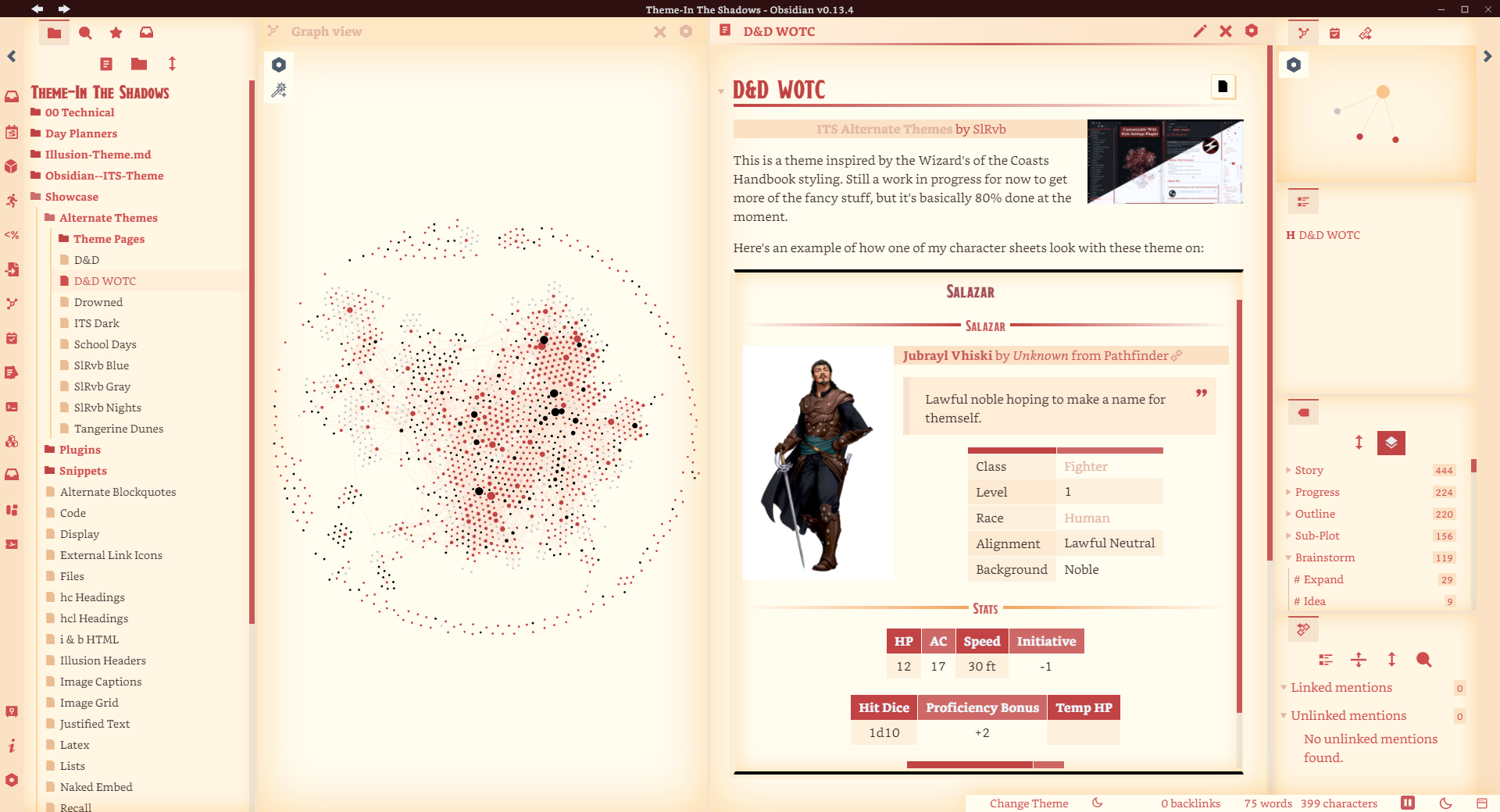Screen dimensions: 1500x812
Task: Open the starred notes tab
Action: point(116,33)
